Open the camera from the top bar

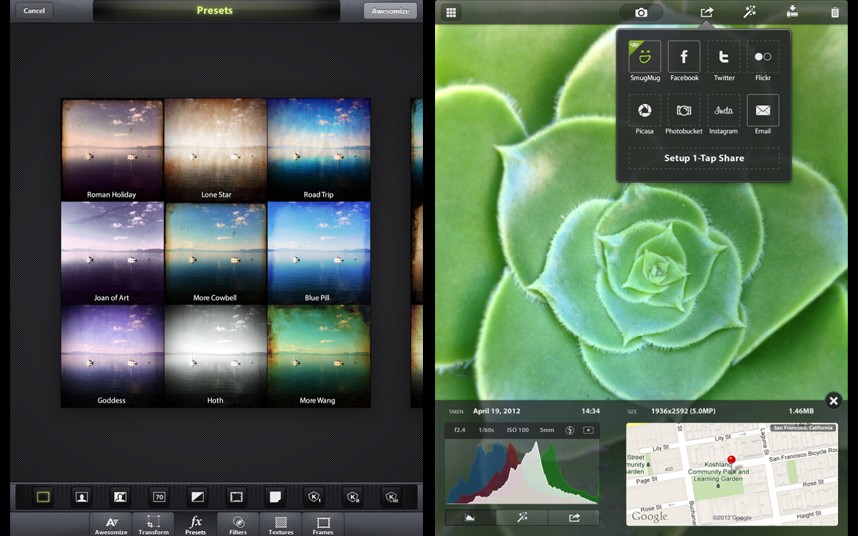click(x=641, y=12)
